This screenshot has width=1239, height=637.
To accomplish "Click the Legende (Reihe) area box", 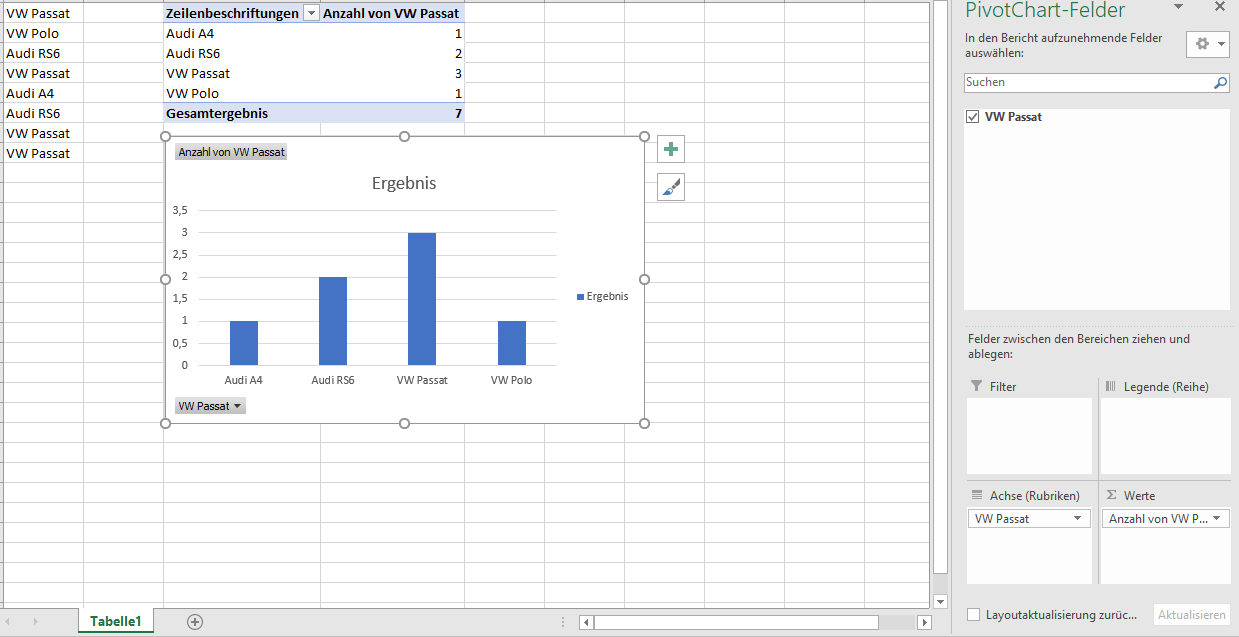I will [1165, 436].
